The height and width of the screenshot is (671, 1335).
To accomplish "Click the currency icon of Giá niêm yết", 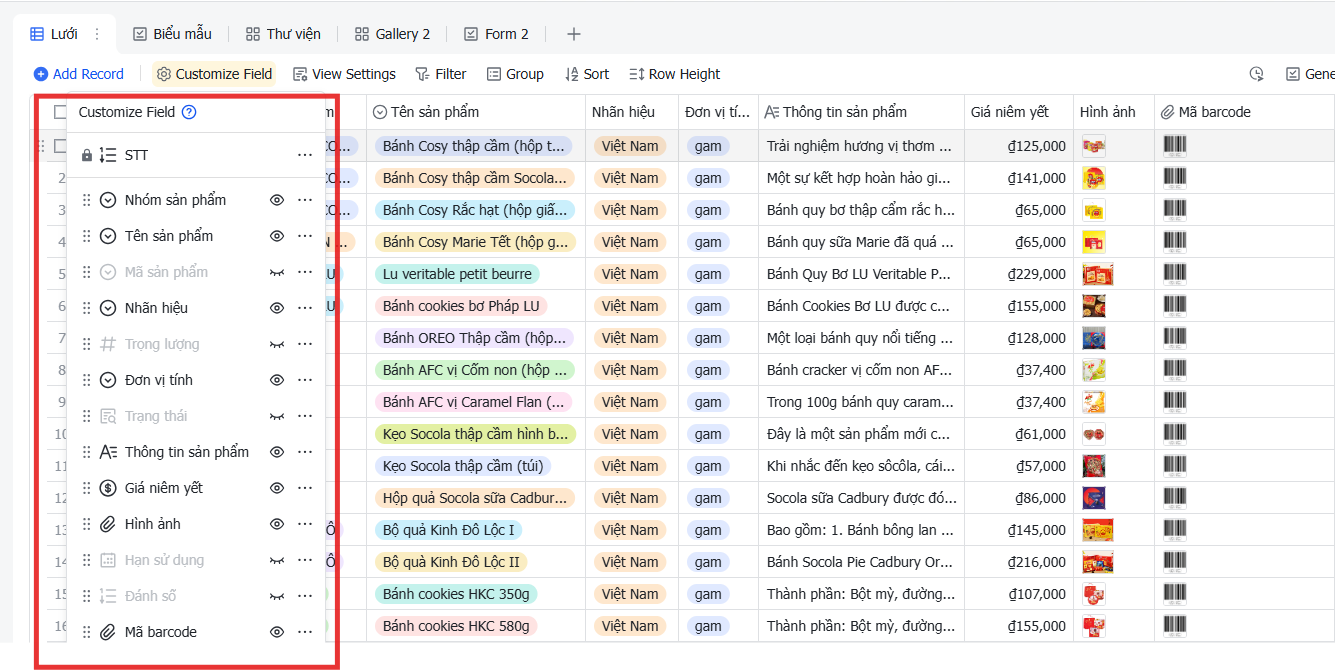I will pos(108,488).
